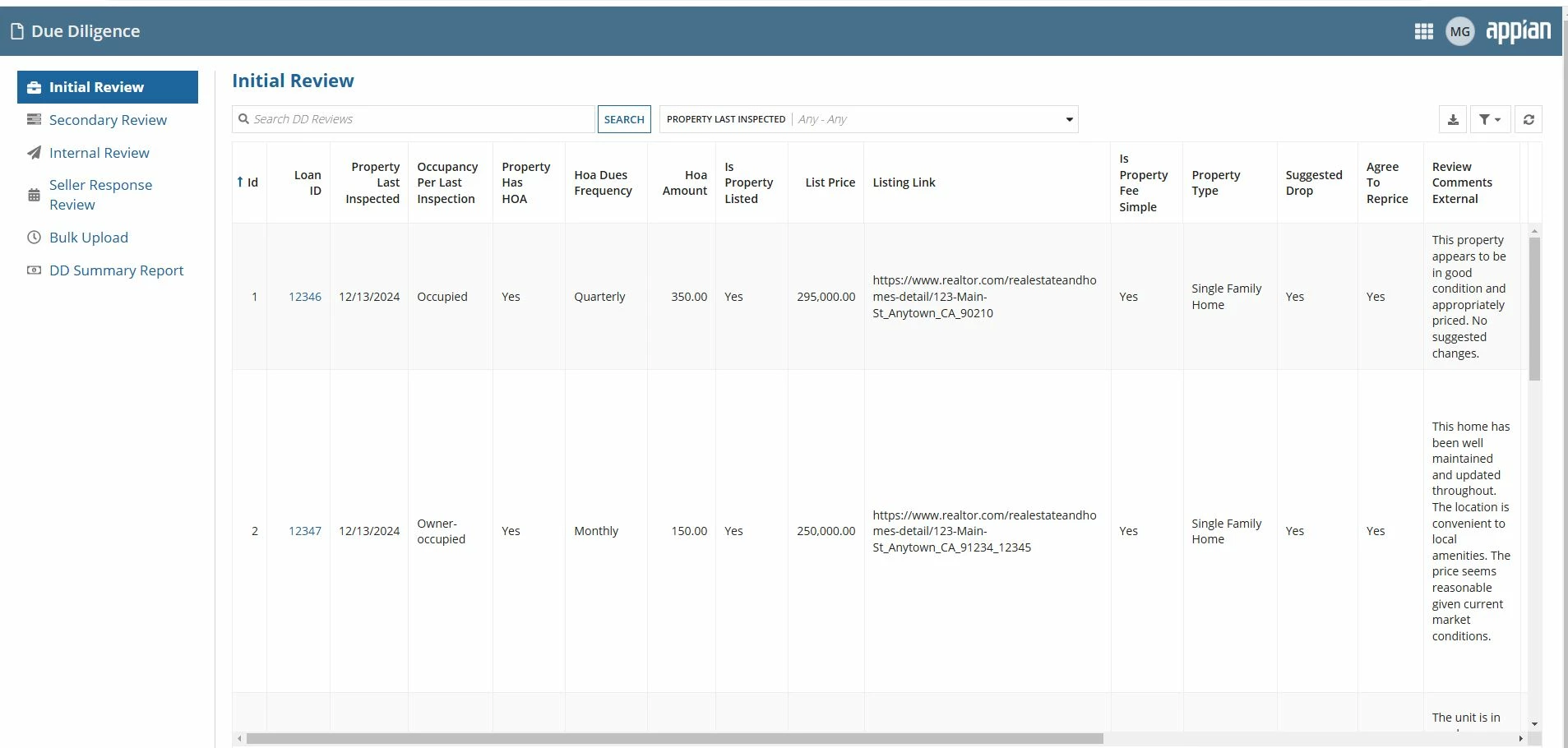The height and width of the screenshot is (748, 1568).
Task: Open the MG user profile avatar
Action: tap(1460, 31)
